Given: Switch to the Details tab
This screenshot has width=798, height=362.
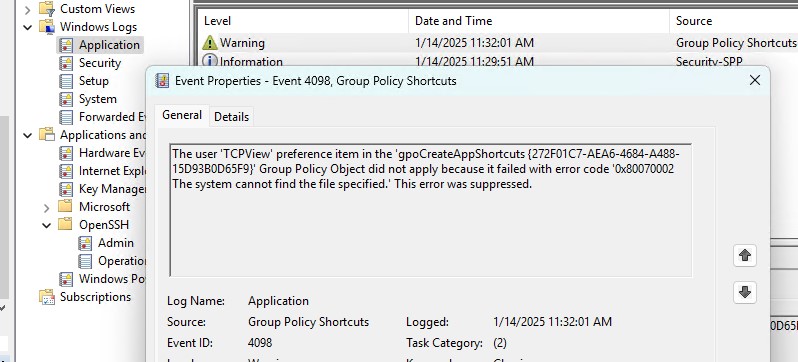Looking at the screenshot, I should [232, 117].
